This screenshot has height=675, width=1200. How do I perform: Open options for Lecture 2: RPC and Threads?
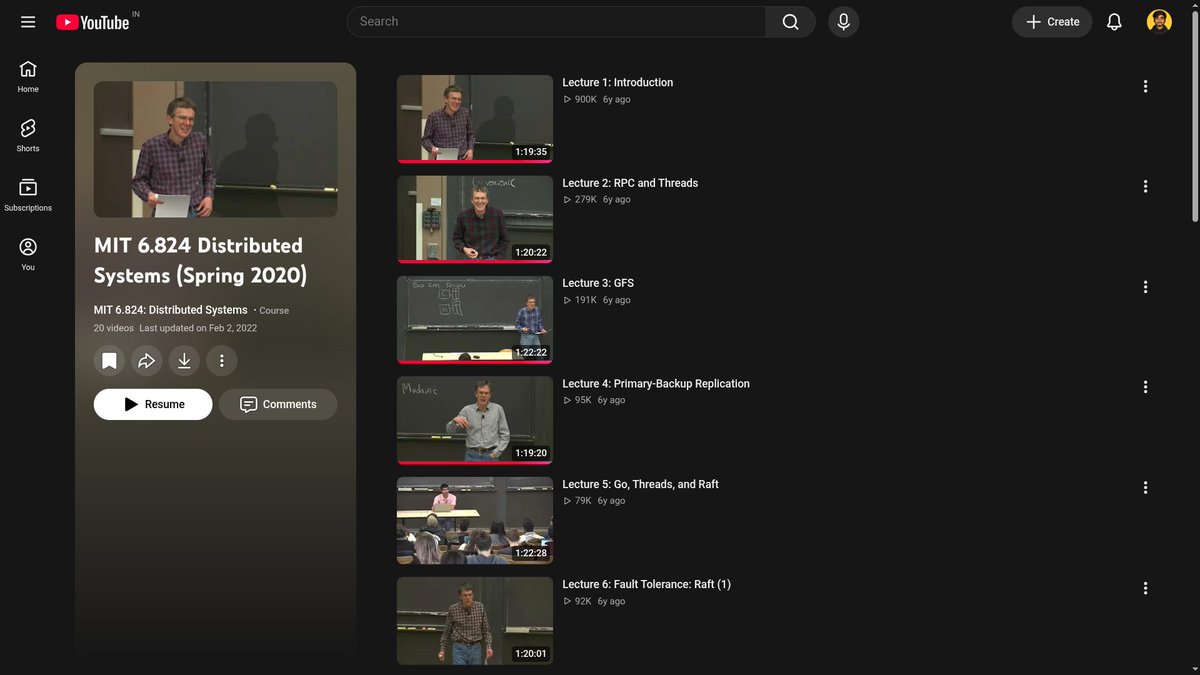point(1145,187)
